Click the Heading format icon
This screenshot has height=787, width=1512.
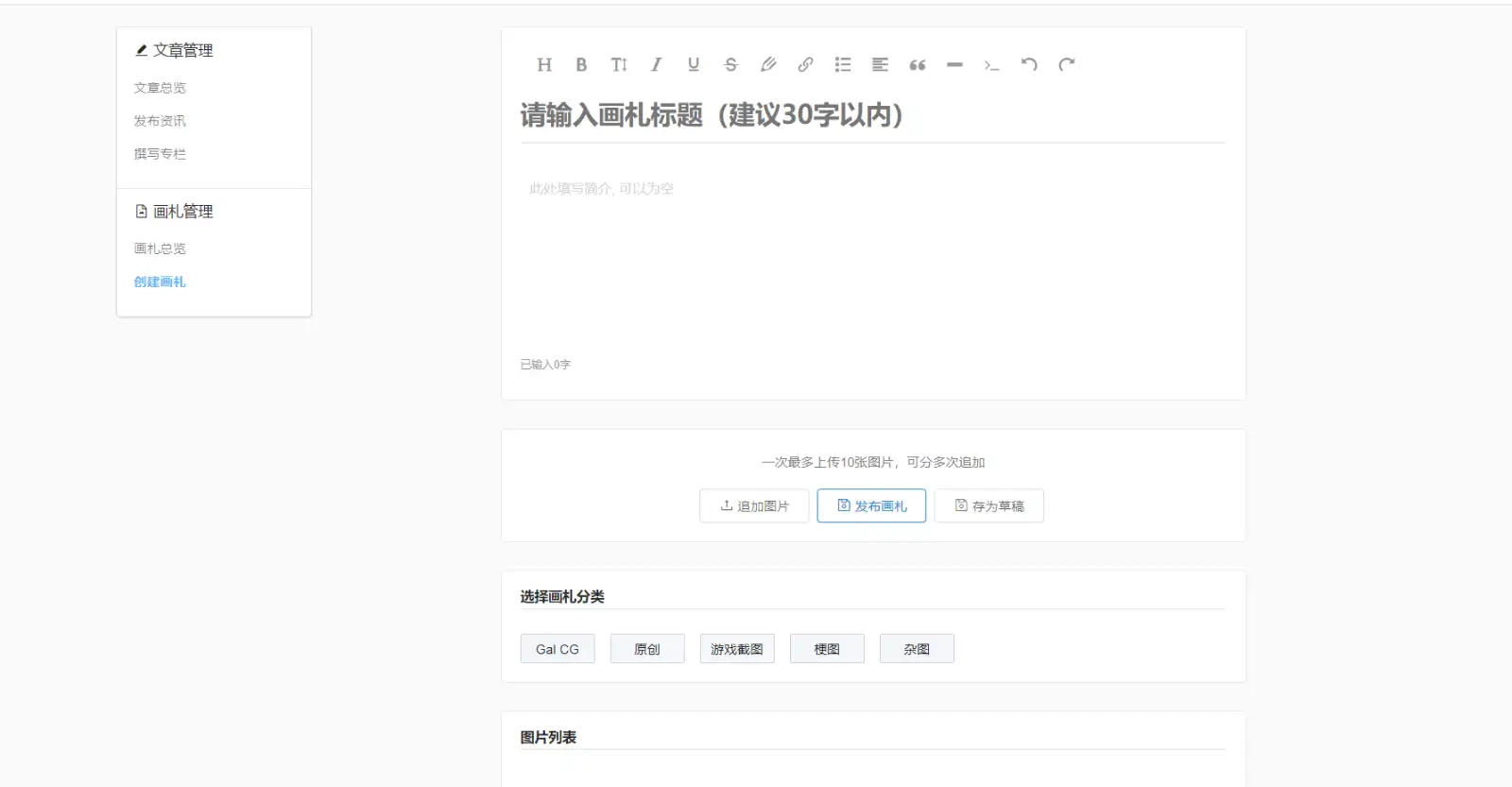coord(544,65)
